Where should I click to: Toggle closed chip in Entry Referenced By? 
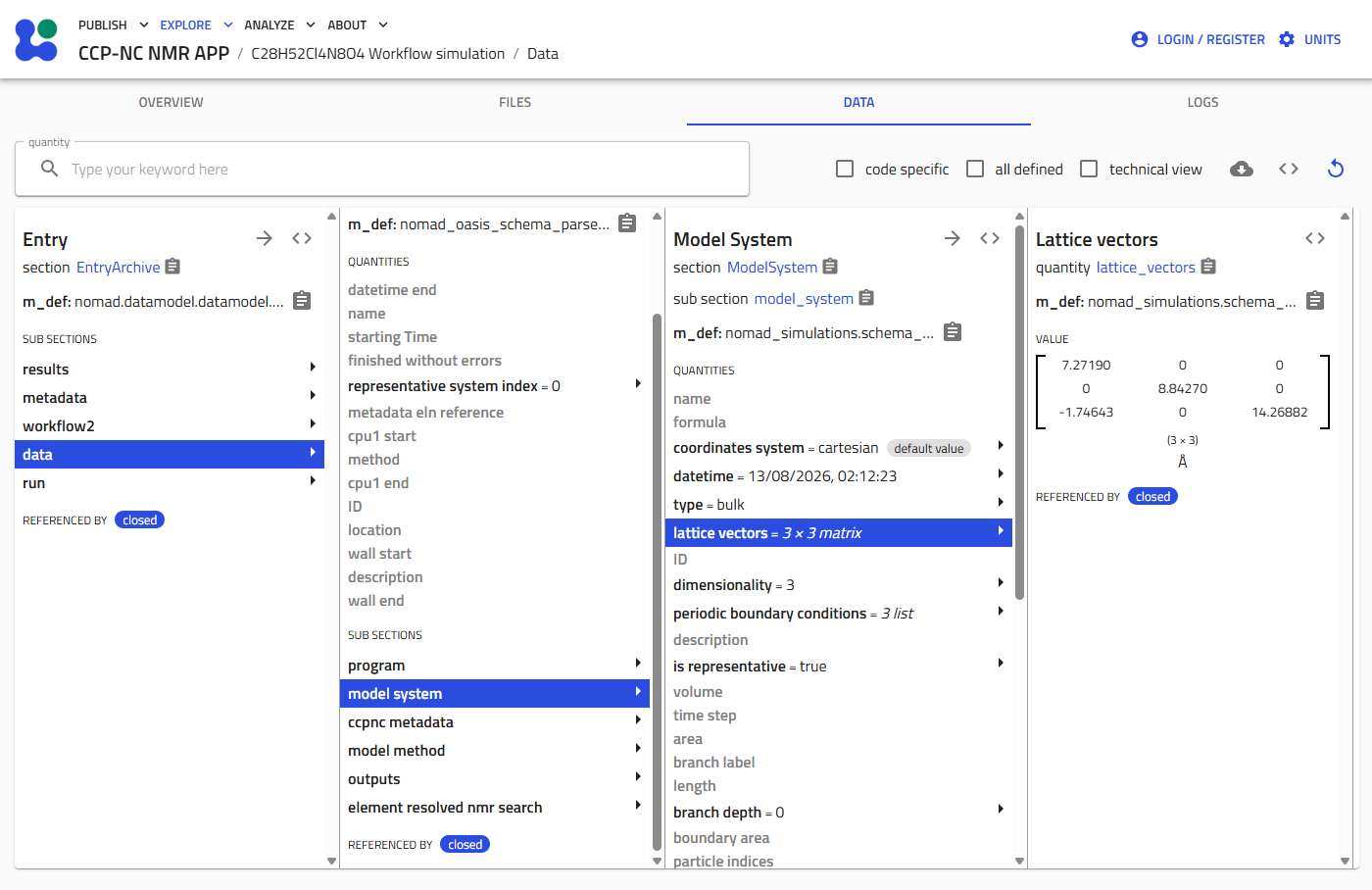pos(140,520)
